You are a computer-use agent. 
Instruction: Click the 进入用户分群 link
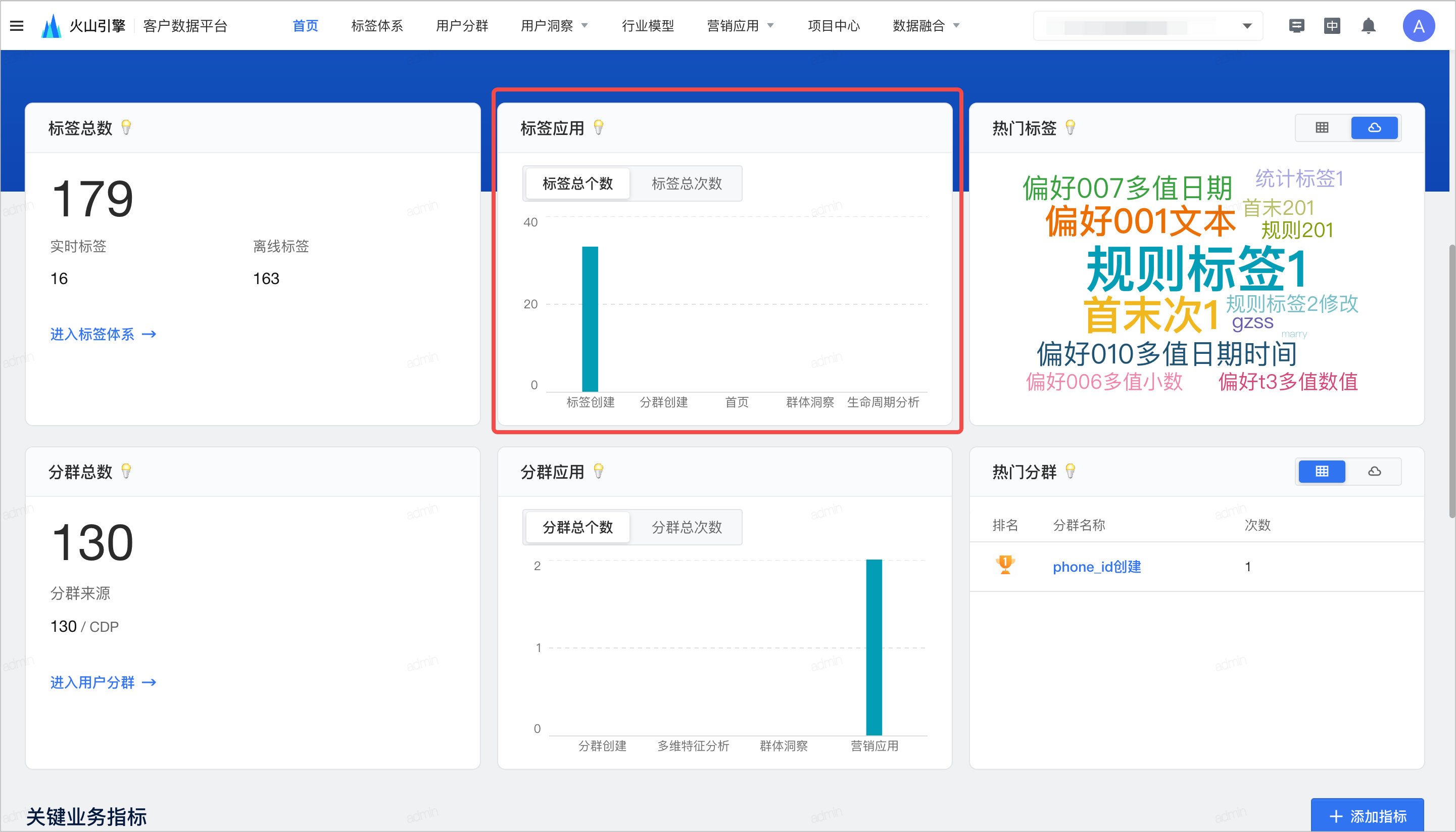[104, 682]
